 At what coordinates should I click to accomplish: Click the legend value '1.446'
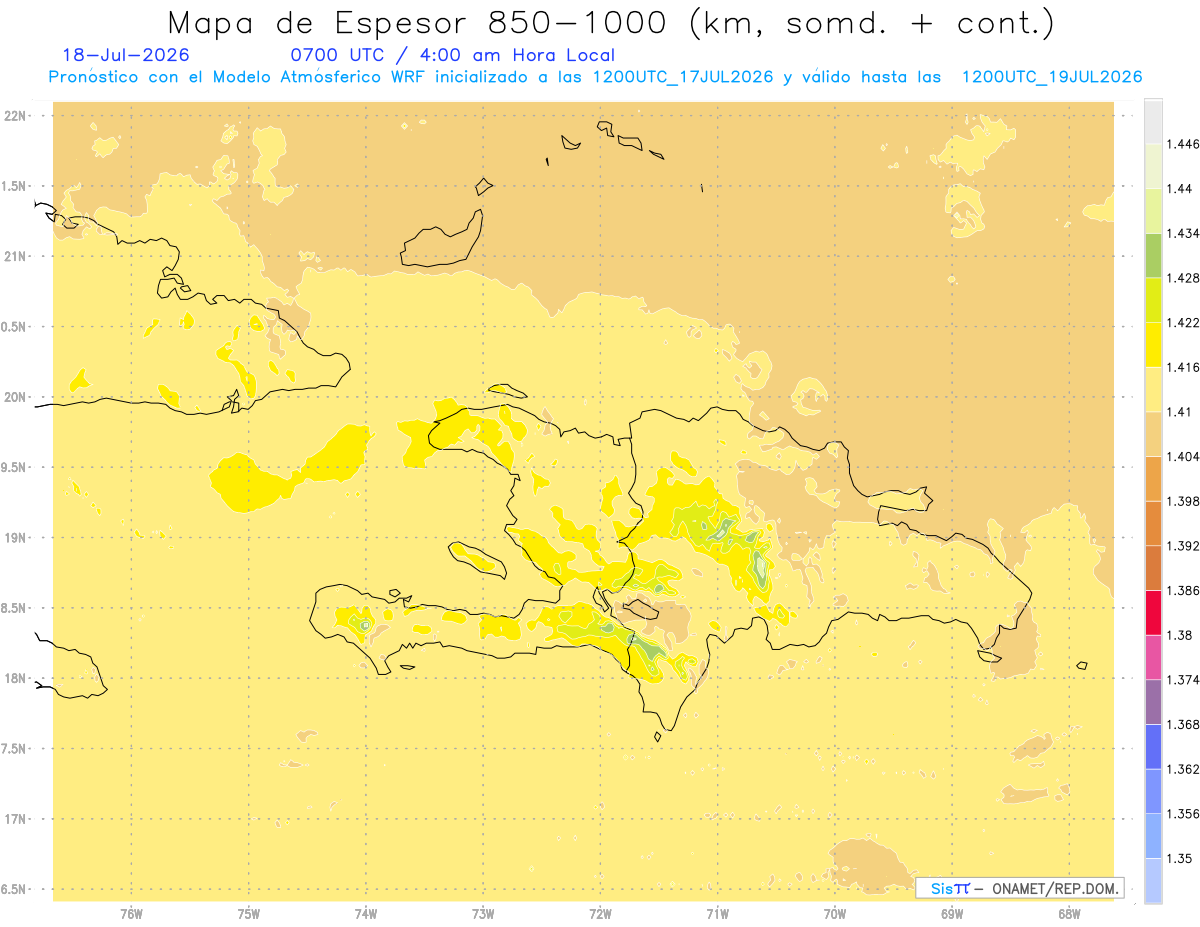(1183, 144)
